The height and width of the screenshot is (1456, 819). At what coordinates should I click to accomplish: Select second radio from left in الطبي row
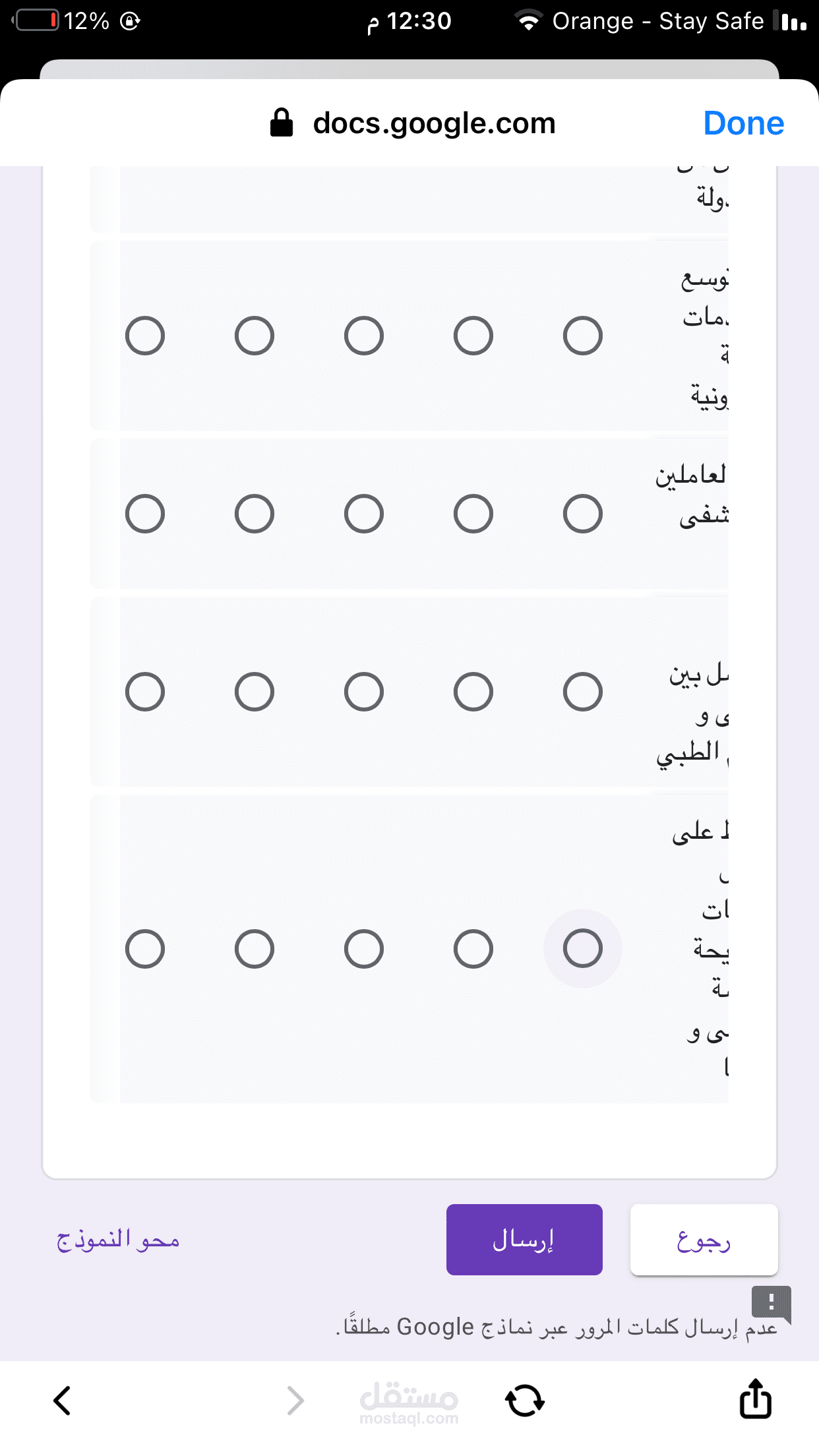[x=255, y=692]
